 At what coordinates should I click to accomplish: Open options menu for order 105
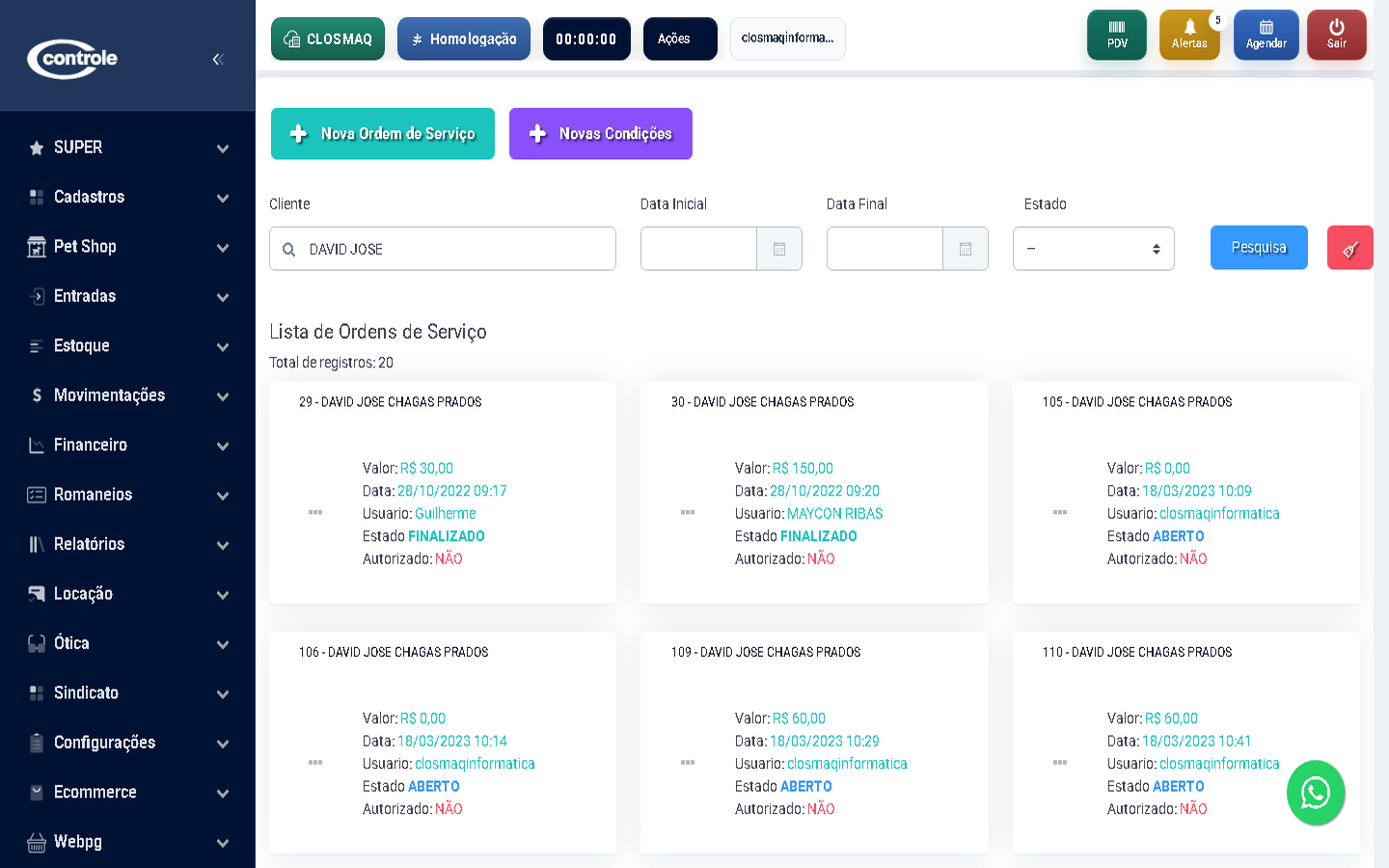click(1059, 512)
